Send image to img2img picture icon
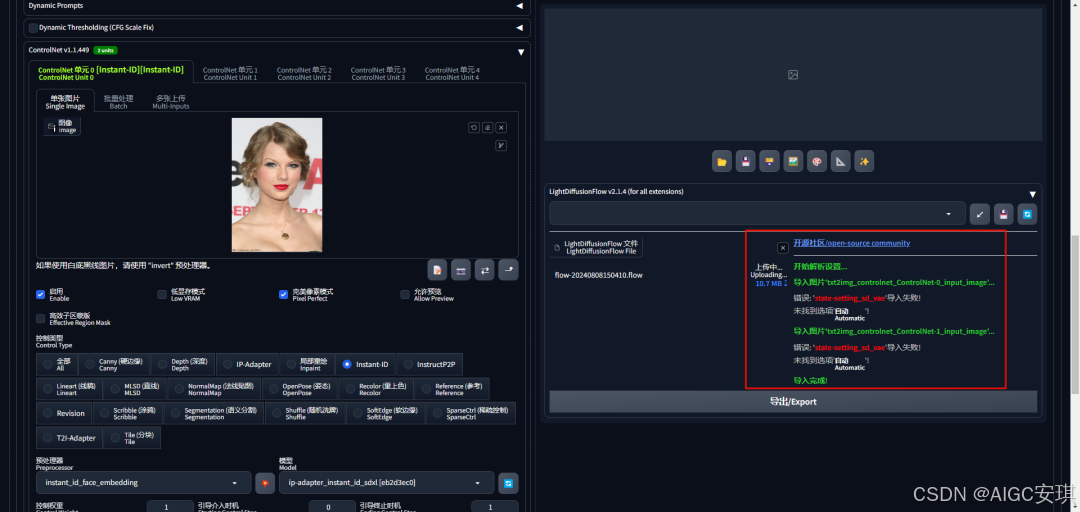Viewport: 1080px width, 512px height. click(793, 161)
